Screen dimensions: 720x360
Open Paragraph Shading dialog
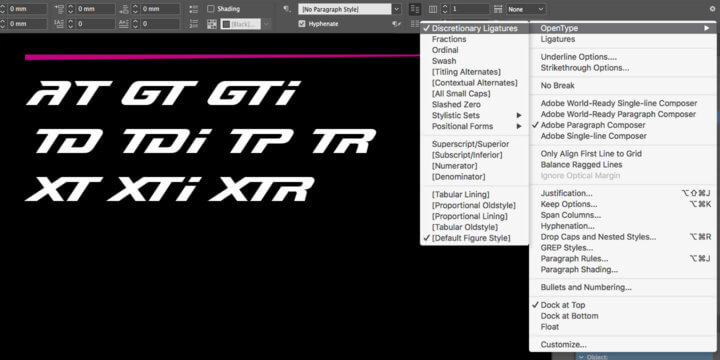[x=623, y=270]
